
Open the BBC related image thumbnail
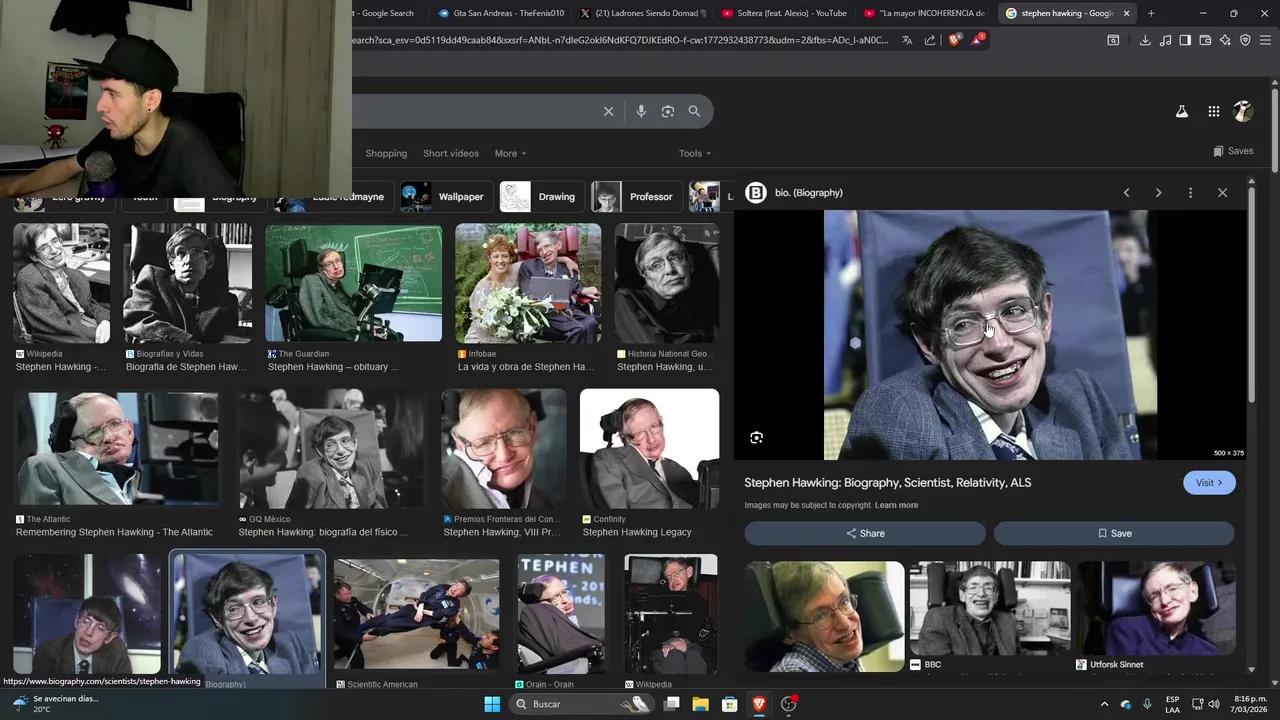click(989, 609)
